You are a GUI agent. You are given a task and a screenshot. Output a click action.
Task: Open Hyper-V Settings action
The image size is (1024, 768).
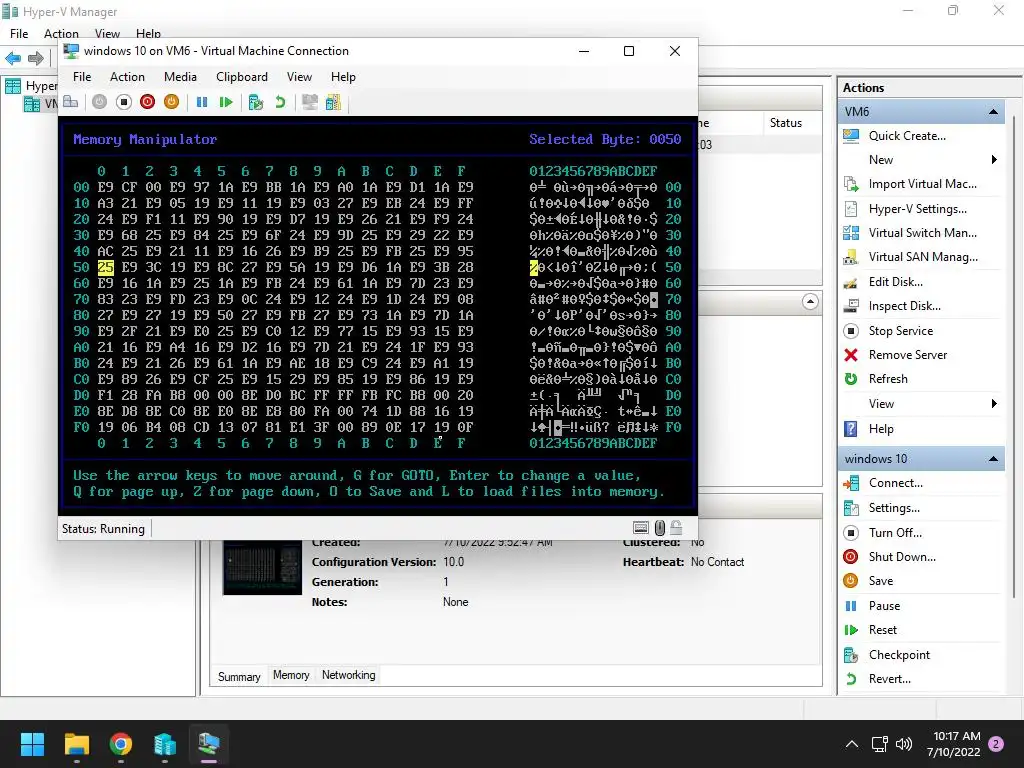[918, 209]
